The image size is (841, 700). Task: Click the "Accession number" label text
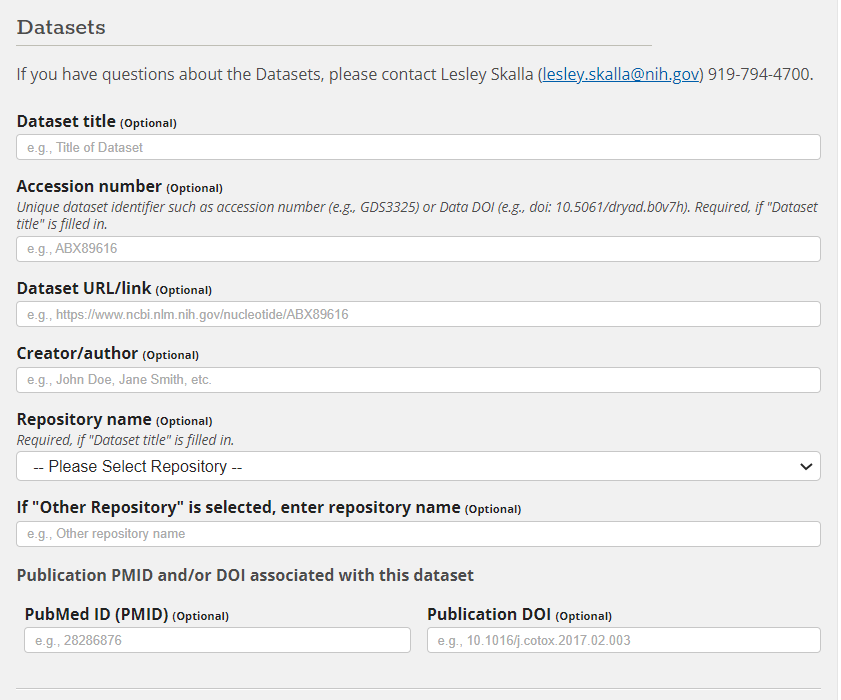point(89,186)
